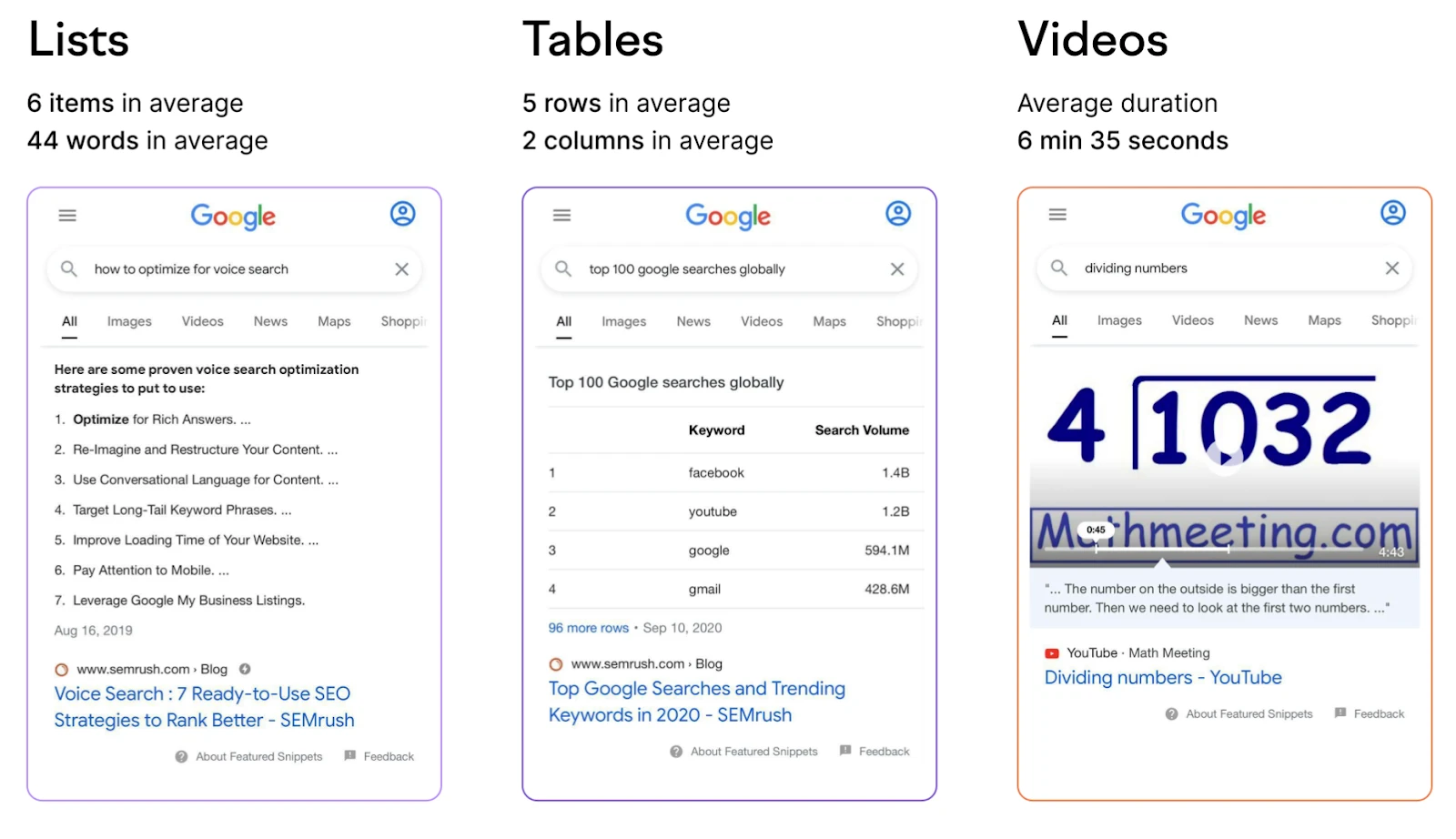Play the dividing numbers video
Screen dimensions: 1456x839
click(x=1225, y=458)
